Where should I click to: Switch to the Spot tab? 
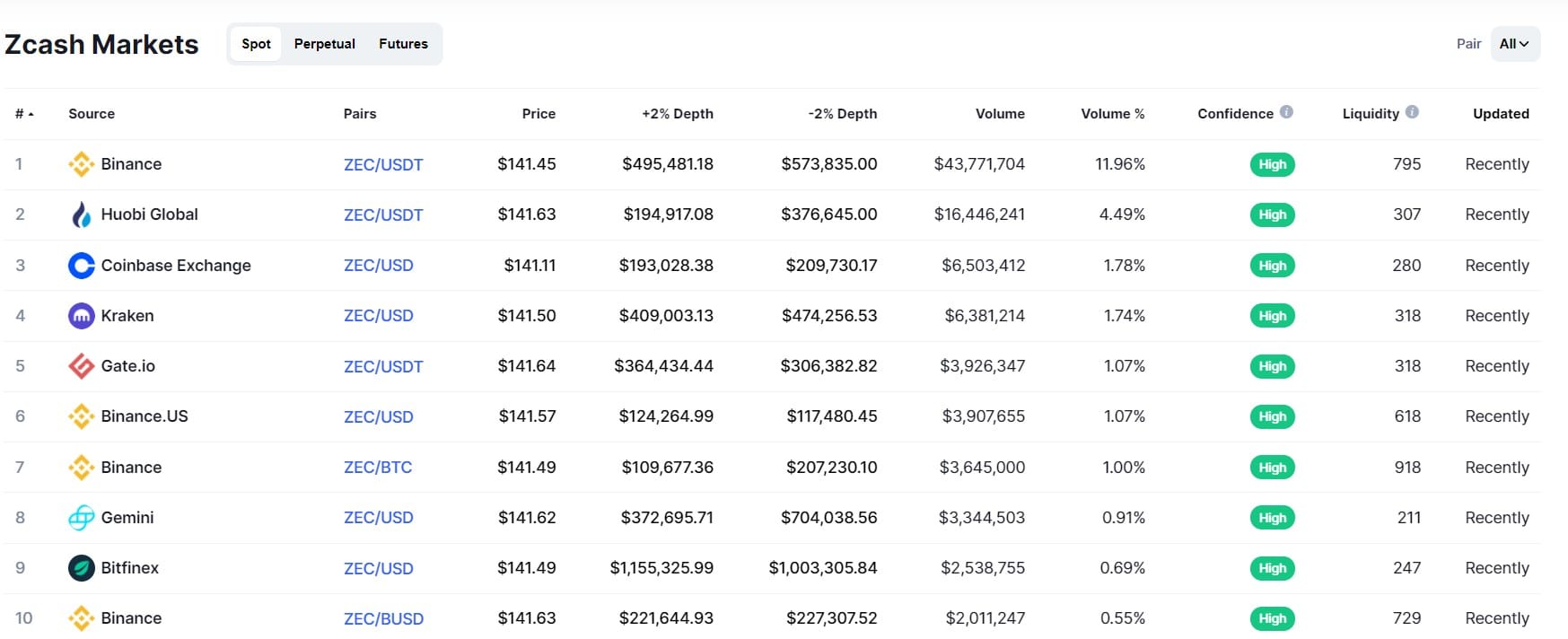coord(256,44)
